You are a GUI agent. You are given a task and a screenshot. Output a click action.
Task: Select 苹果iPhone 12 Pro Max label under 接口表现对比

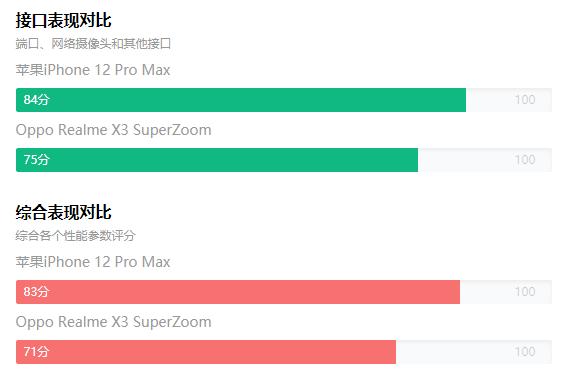coord(93,70)
